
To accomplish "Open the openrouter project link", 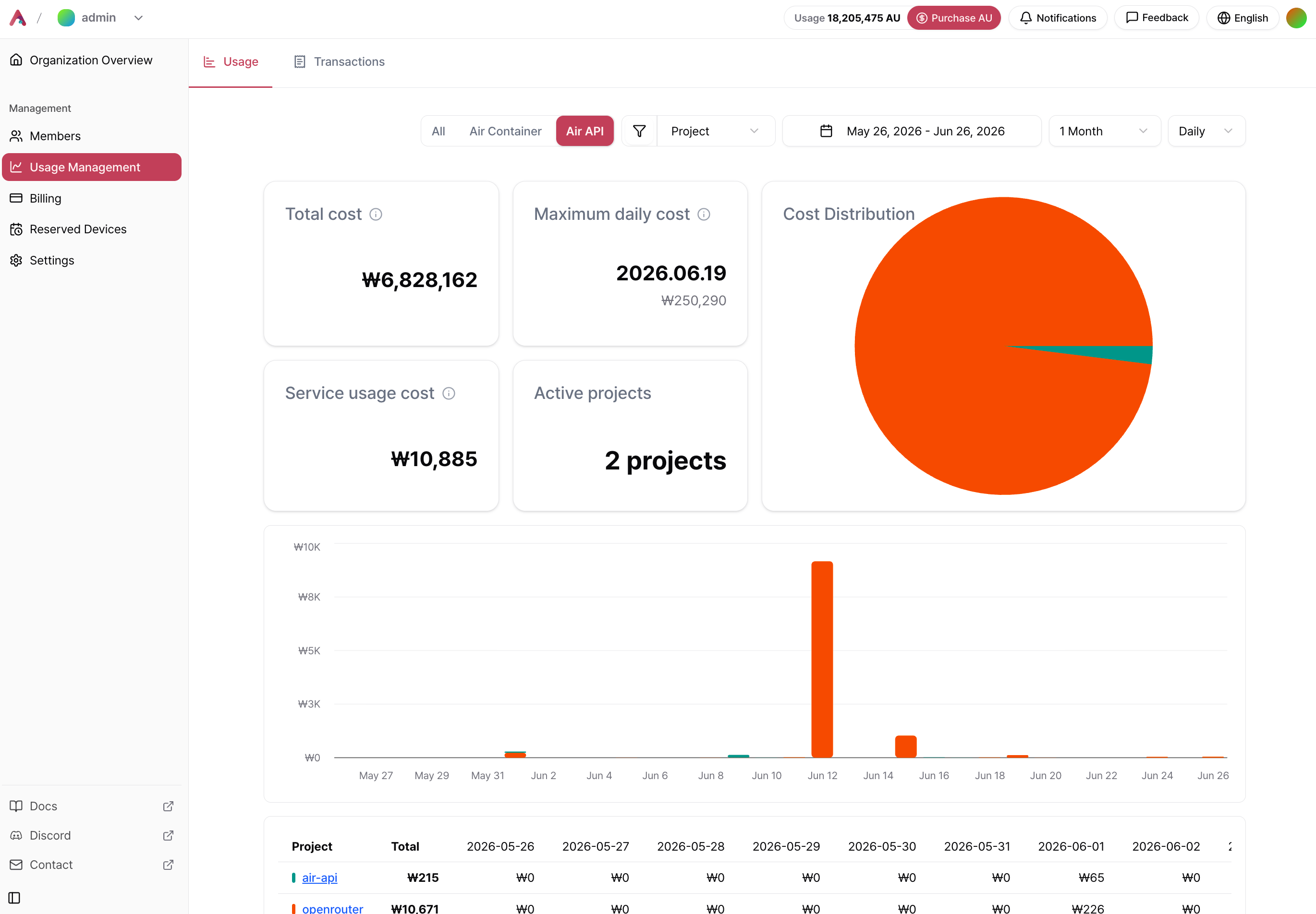I will [332, 908].
